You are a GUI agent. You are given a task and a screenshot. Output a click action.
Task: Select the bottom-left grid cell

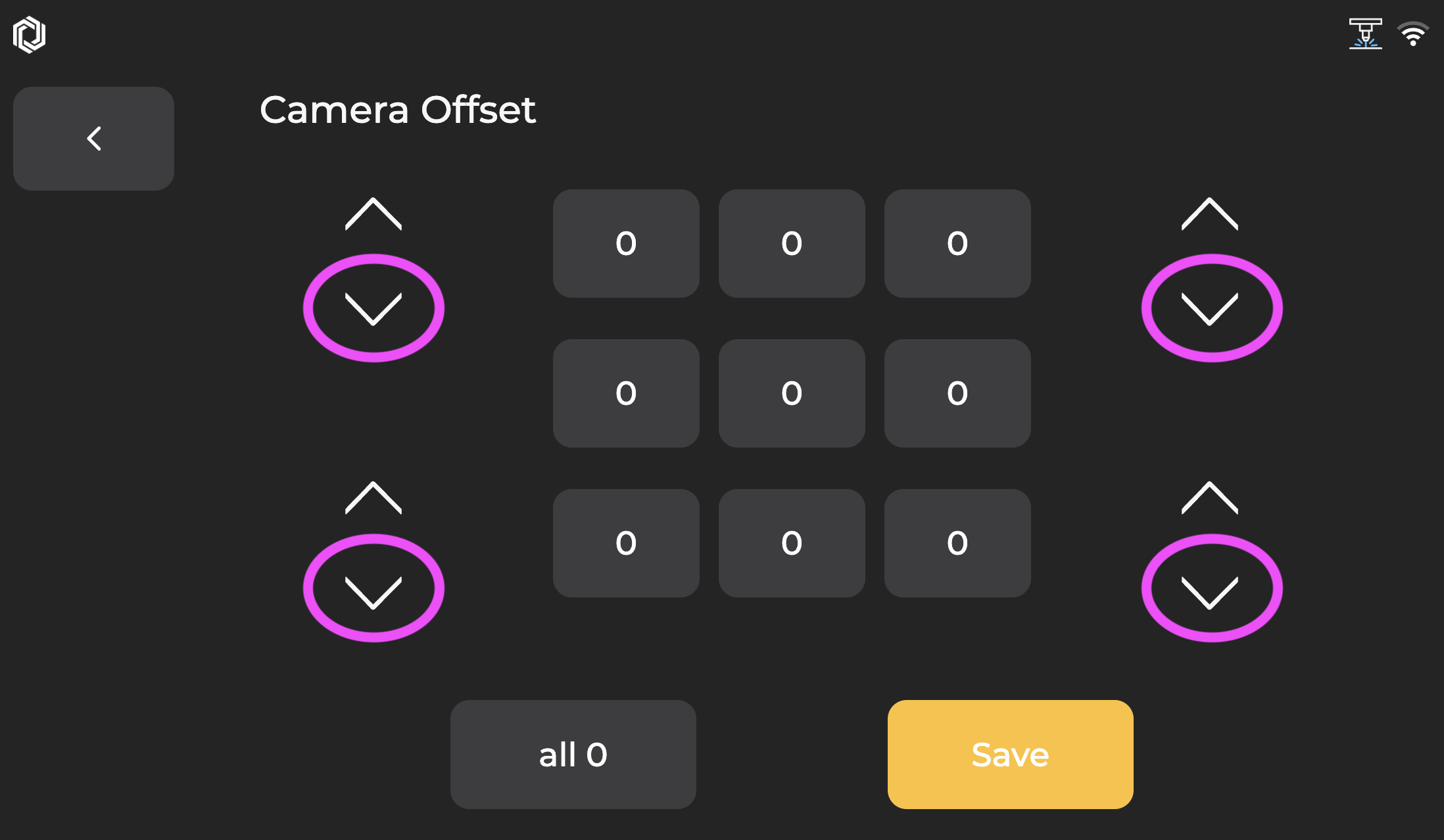[626, 544]
